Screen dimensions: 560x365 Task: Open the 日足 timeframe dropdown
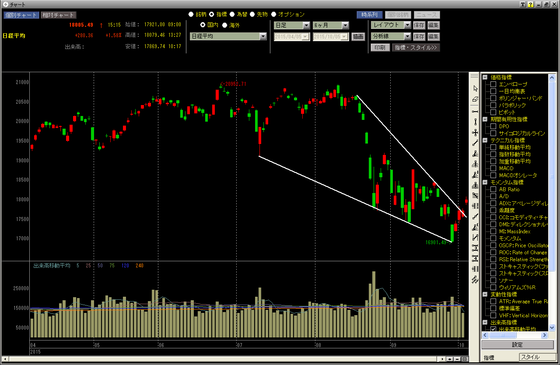[x=306, y=25]
